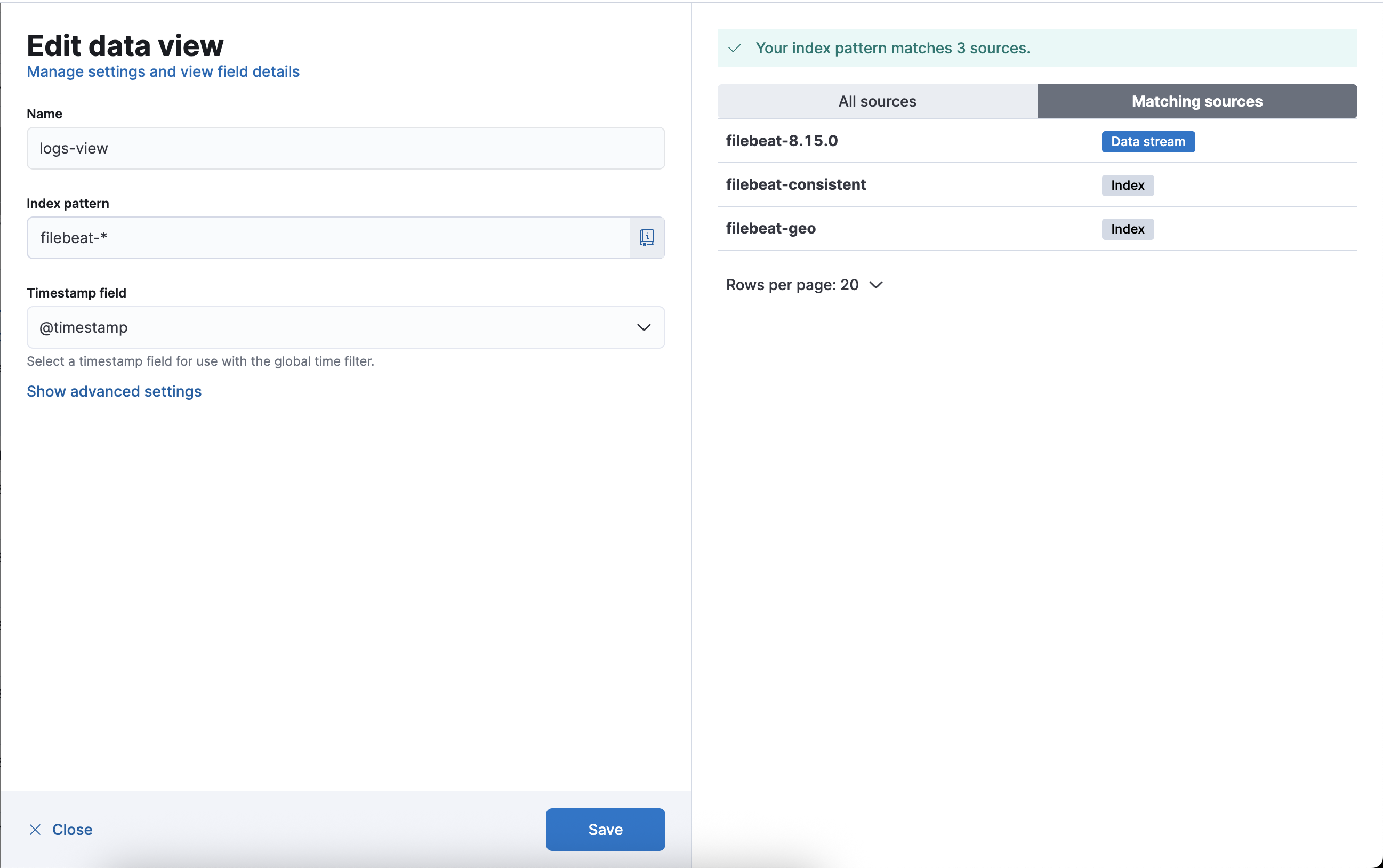This screenshot has height=868, width=1383.
Task: Click the filebeat-consistent source name
Action: coord(795,185)
